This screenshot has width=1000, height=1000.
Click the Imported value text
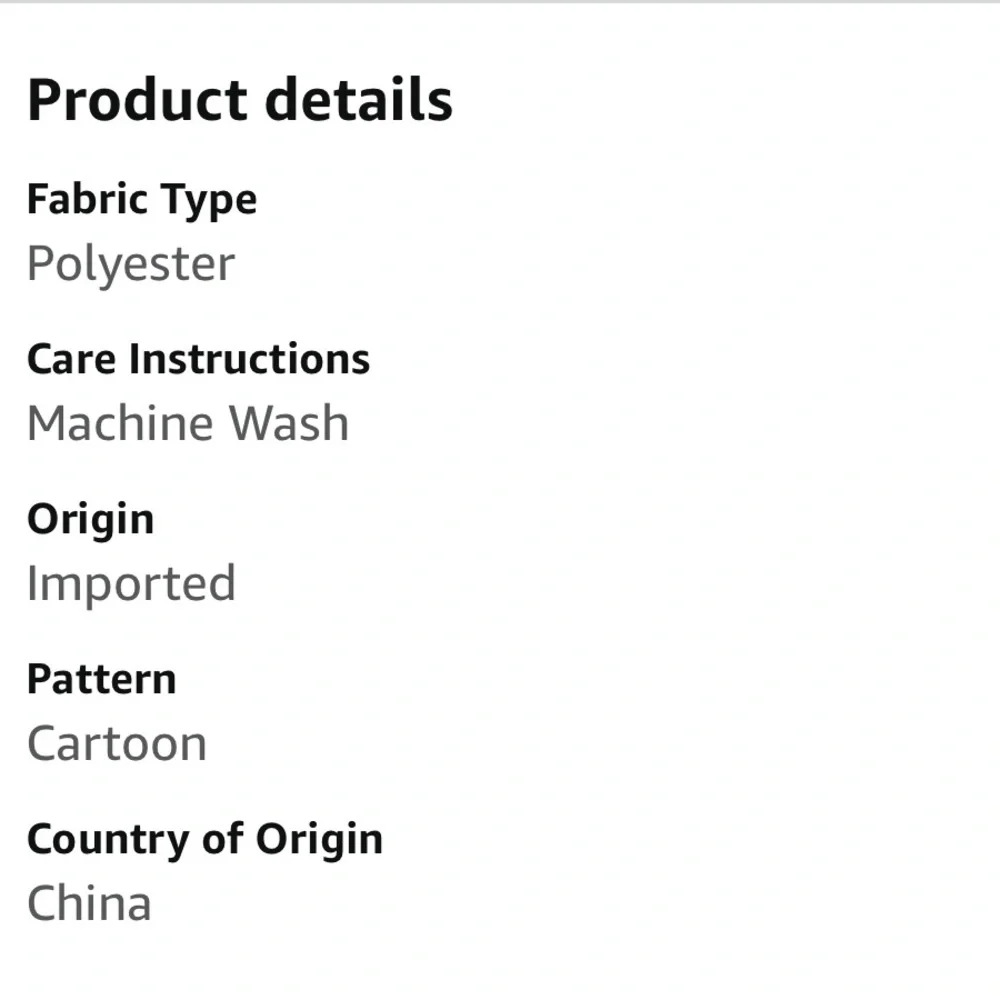pyautogui.click(x=131, y=584)
